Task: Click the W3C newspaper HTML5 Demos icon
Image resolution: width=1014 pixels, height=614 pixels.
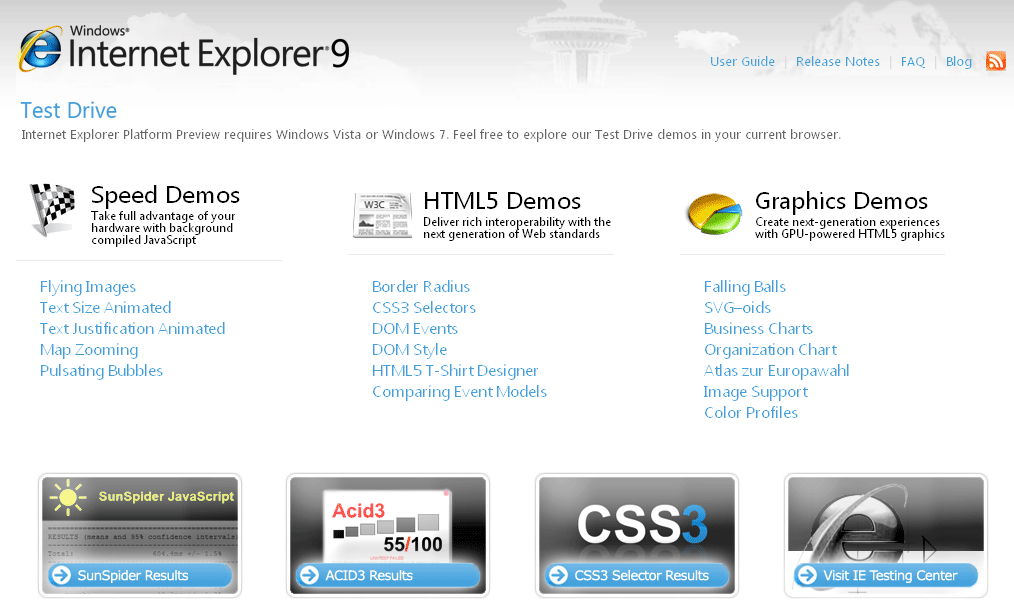Action: (x=383, y=215)
